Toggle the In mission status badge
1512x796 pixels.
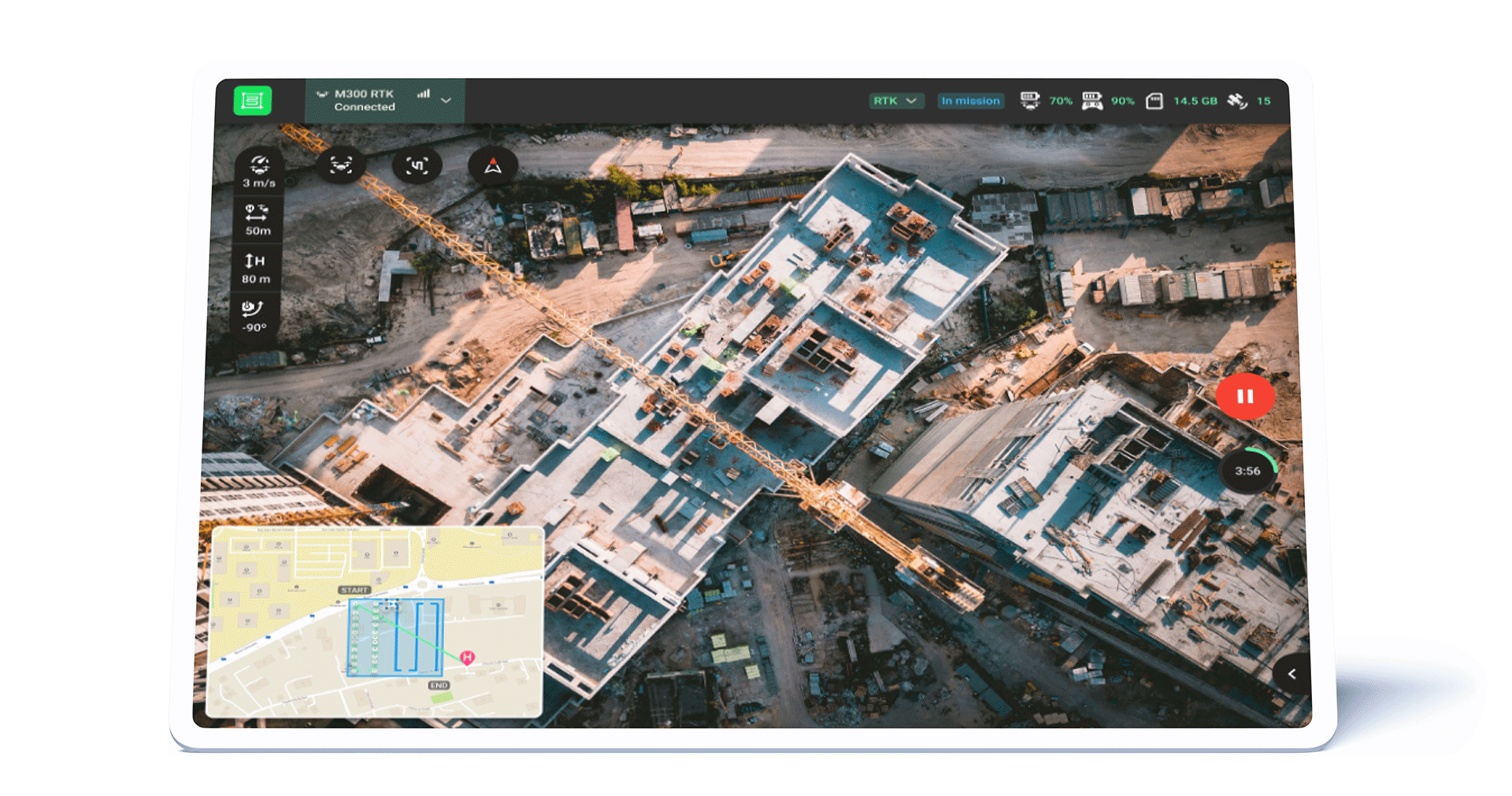point(971,100)
